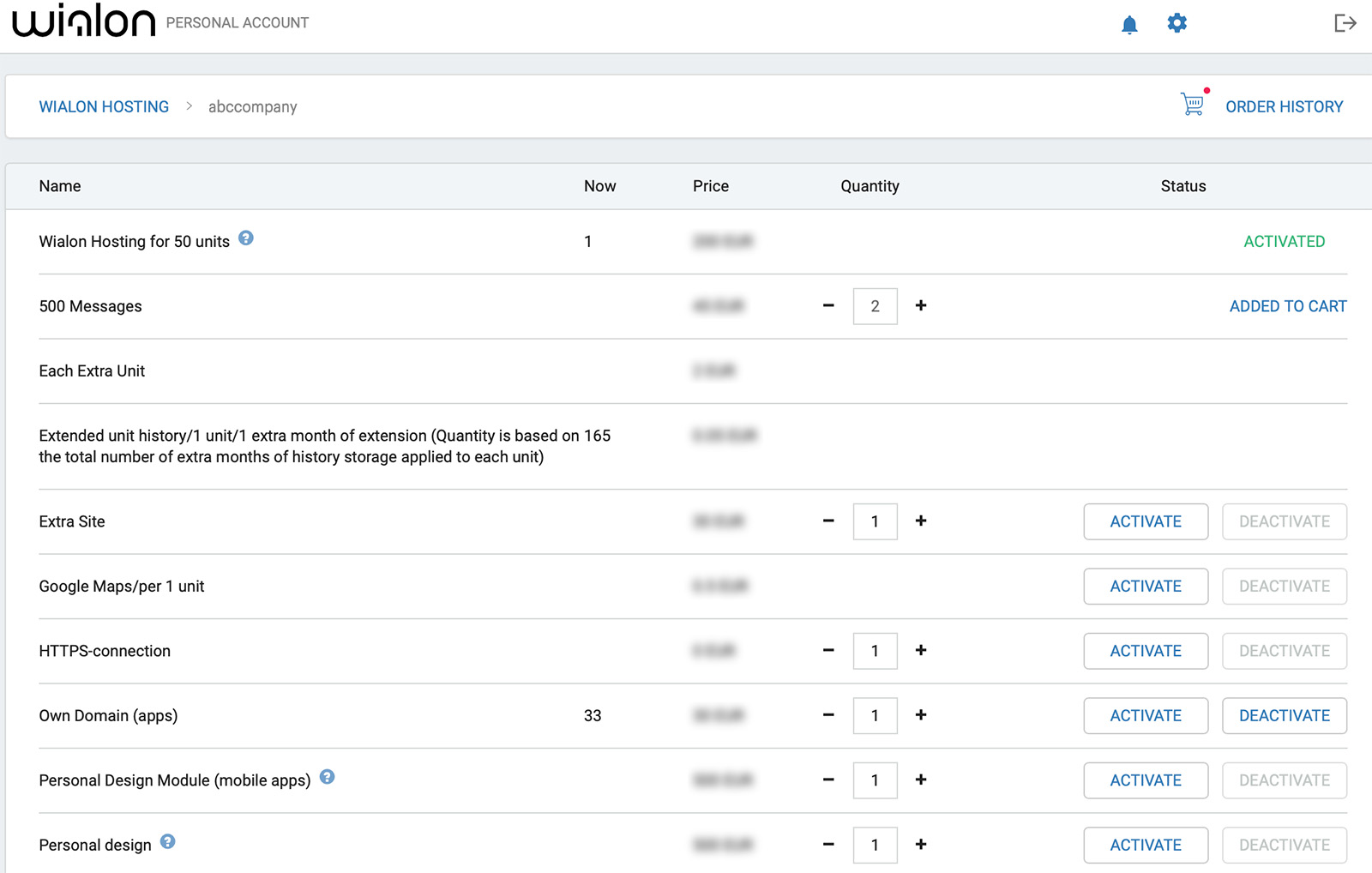Viewport: 1372px width, 873px height.
Task: Activate Google Maps per 1 unit
Action: 1145,587
